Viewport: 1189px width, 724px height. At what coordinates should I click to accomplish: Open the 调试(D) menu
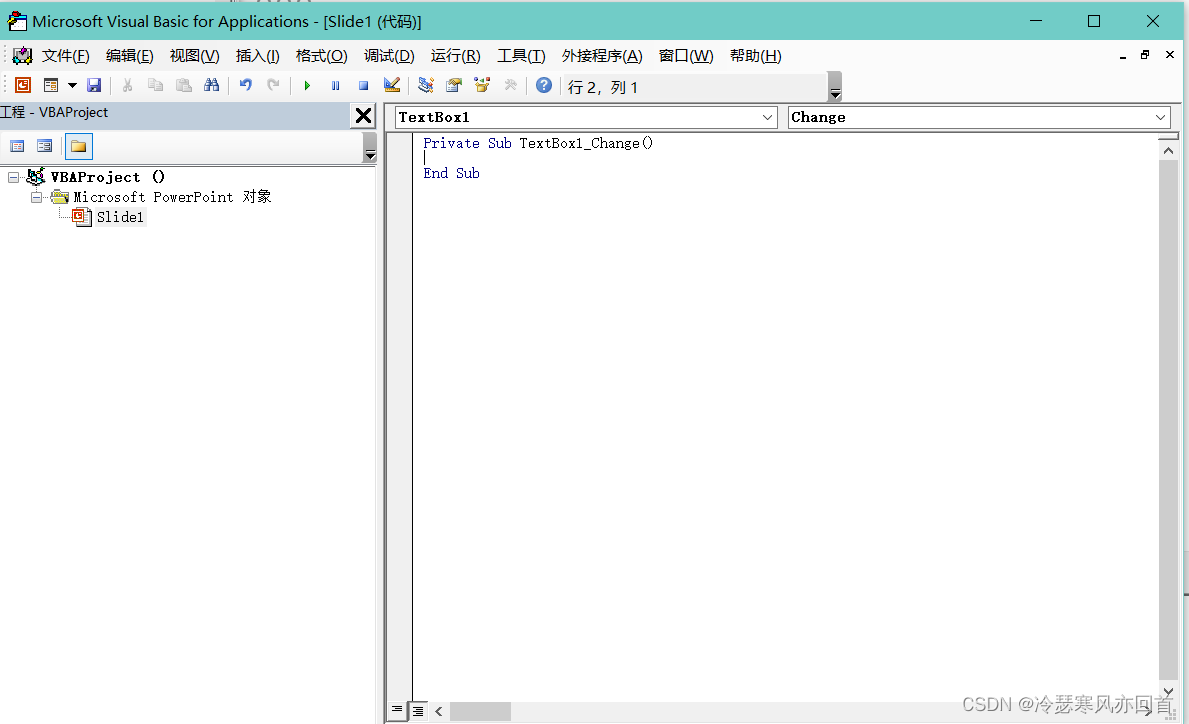389,56
